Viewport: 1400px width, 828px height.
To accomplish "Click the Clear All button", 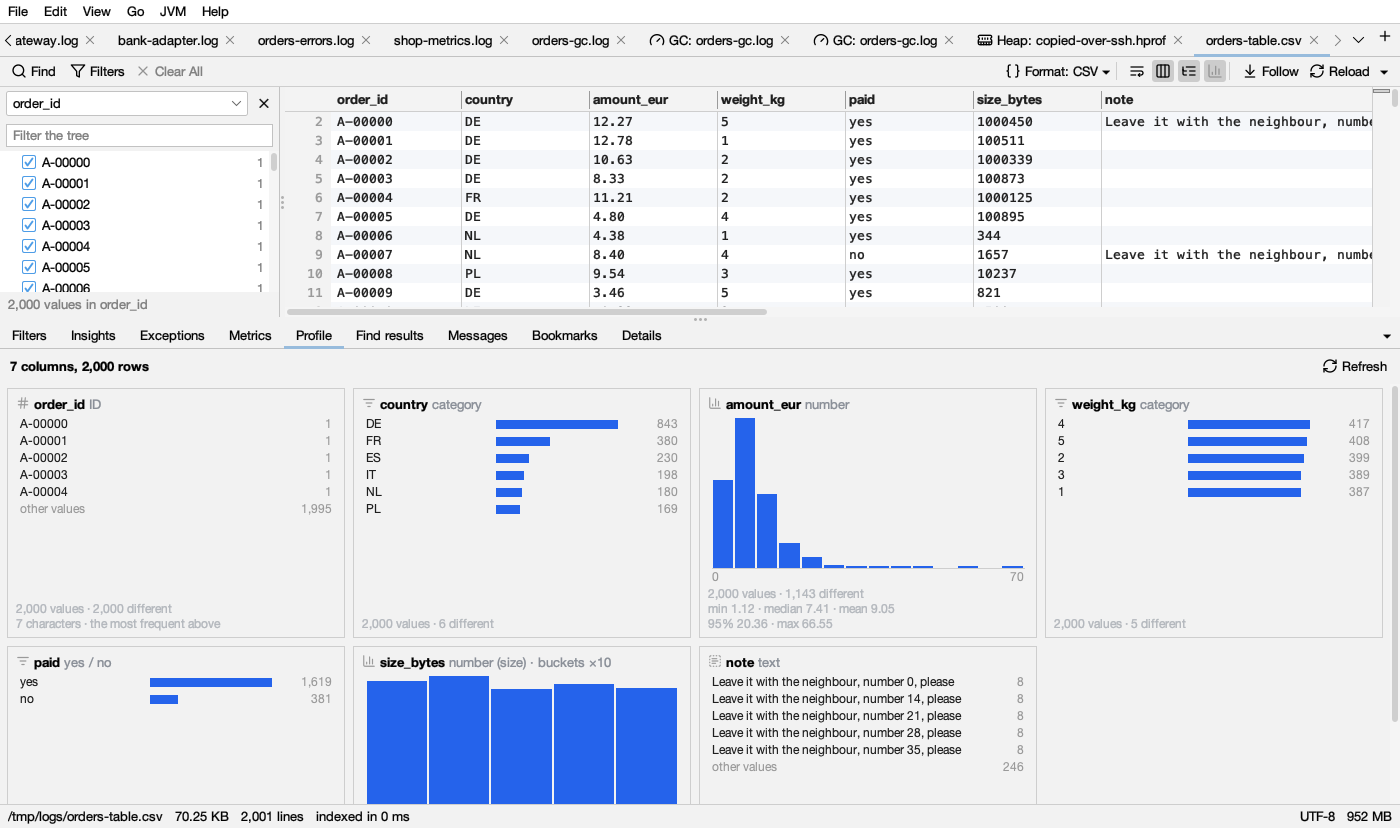I will click(170, 71).
